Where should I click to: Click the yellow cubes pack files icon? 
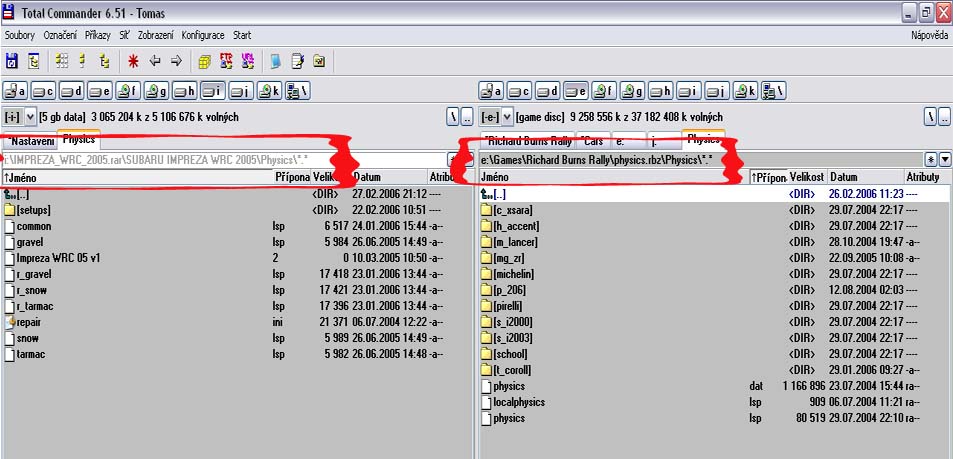pos(205,61)
